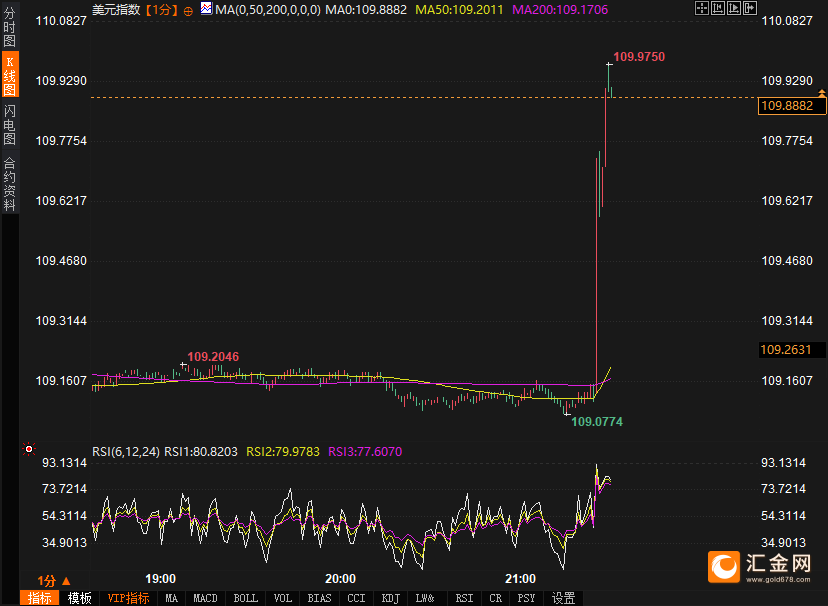The width and height of the screenshot is (828, 606).
Task: Enable the BOLL indicator
Action: pyautogui.click(x=245, y=598)
